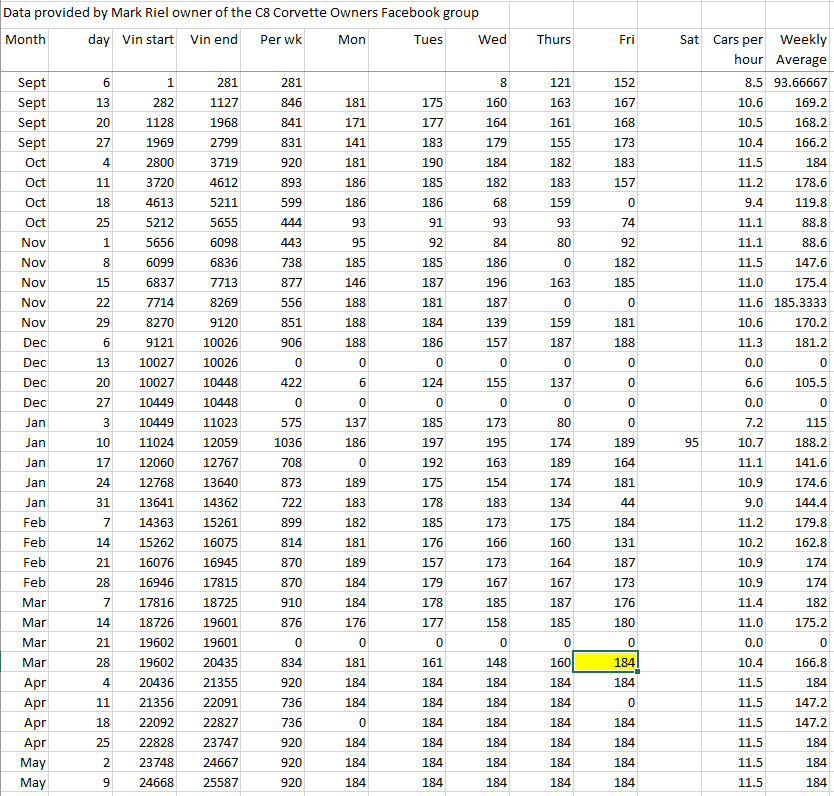This screenshot has width=834, height=796.
Task: Select the yellow highlighted Fri cell
Action: (x=605, y=662)
